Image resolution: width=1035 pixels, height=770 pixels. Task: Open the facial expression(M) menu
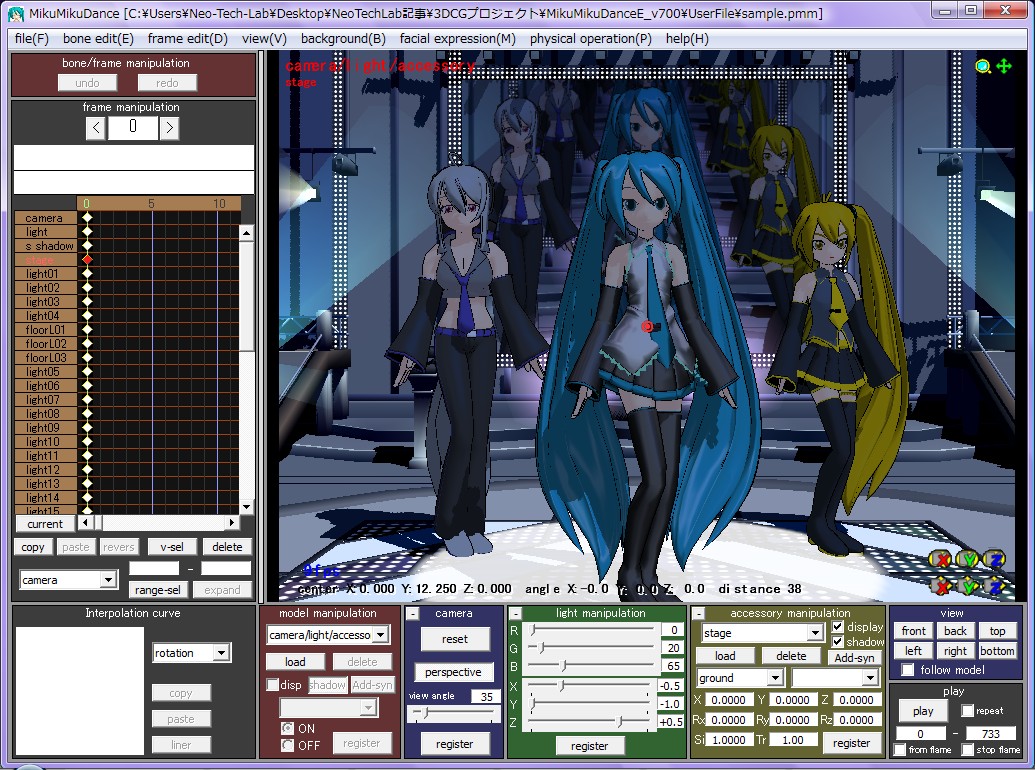pos(457,39)
